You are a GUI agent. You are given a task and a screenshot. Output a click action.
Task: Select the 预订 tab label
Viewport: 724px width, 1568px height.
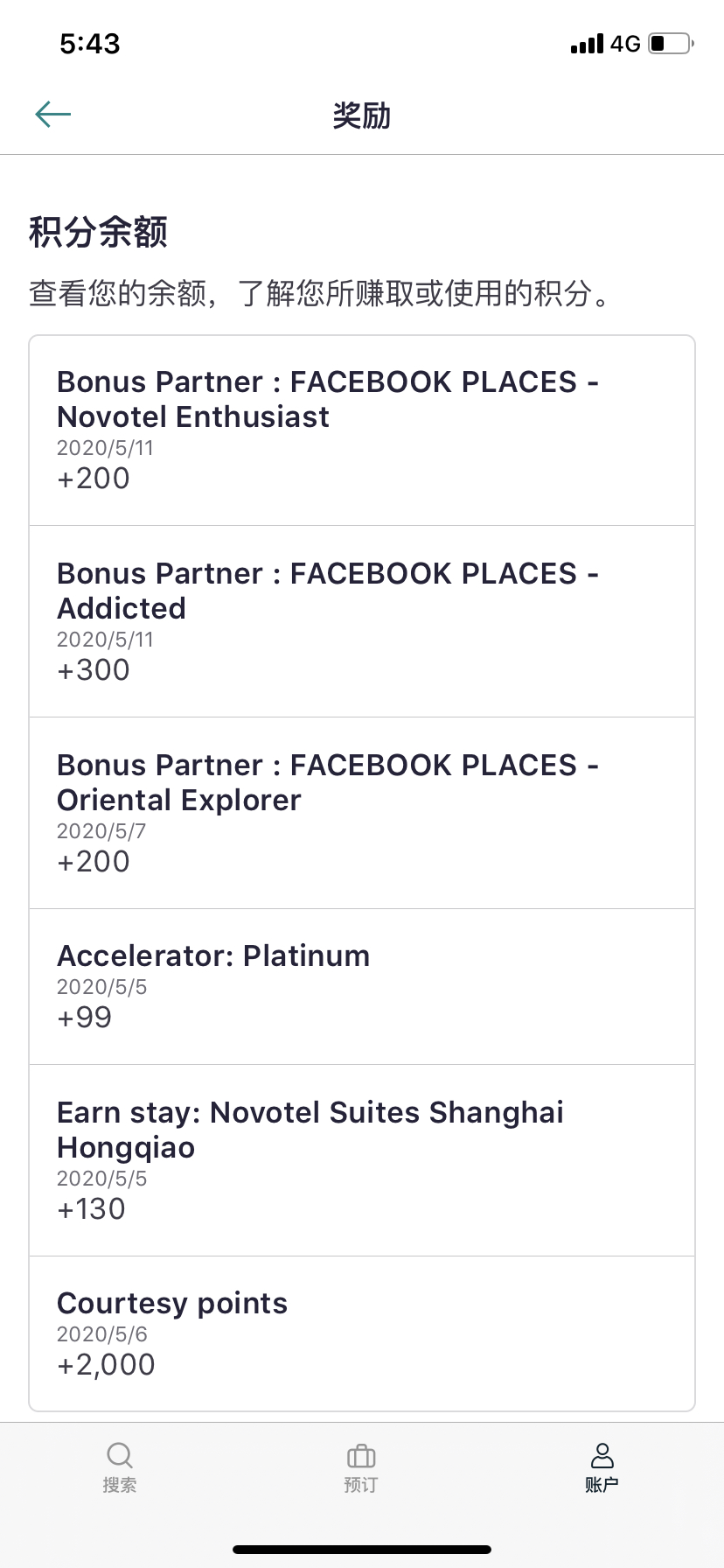(361, 1485)
